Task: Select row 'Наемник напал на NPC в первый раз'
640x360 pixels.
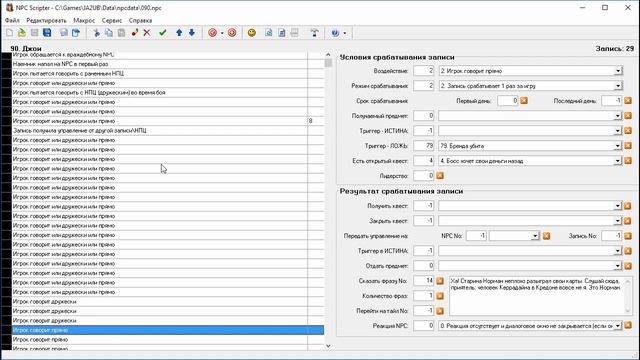Action: point(168,64)
